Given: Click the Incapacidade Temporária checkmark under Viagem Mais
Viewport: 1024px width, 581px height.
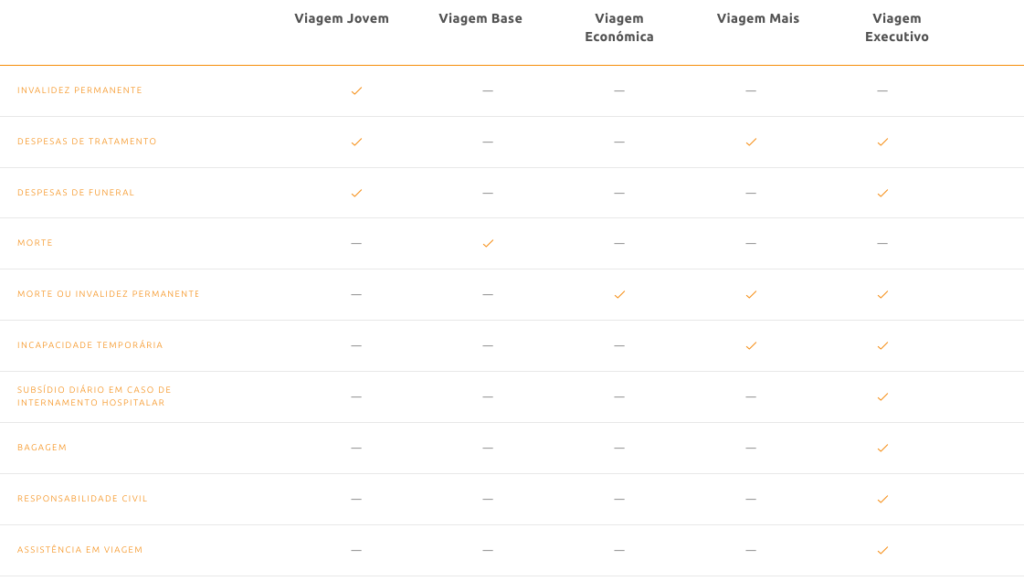Looking at the screenshot, I should [751, 346].
